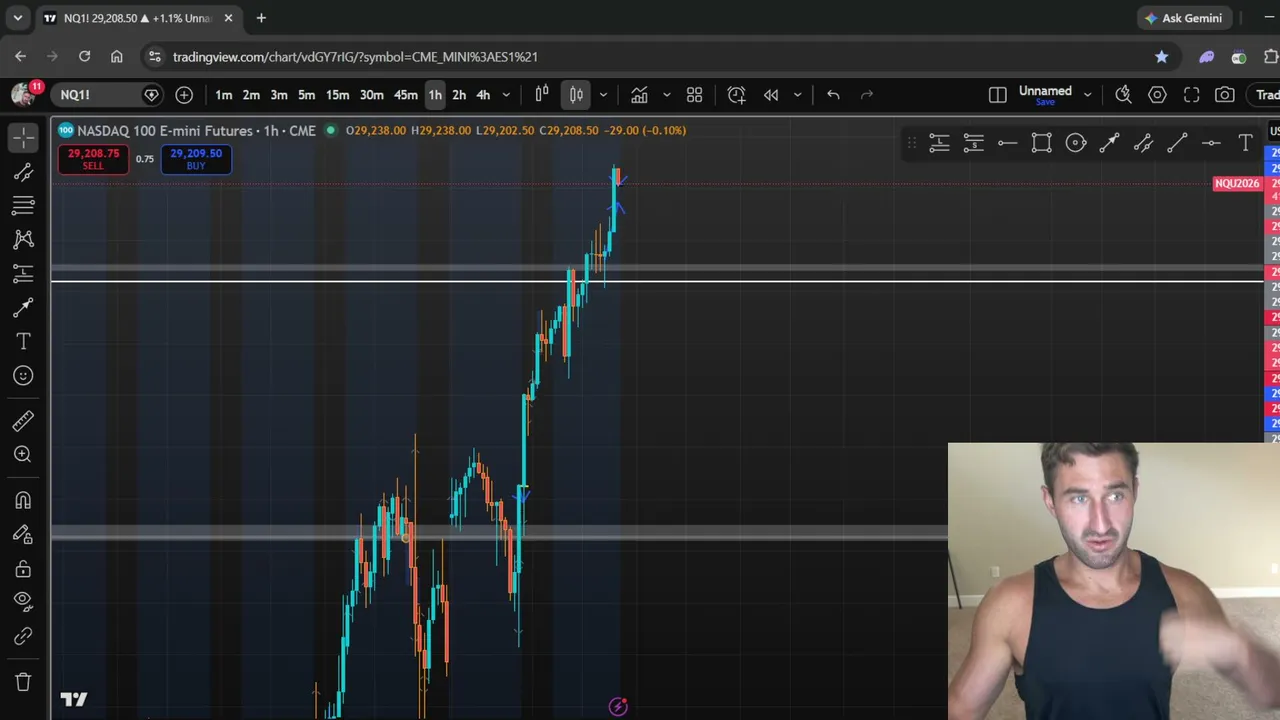The height and width of the screenshot is (720, 1280).
Task: Take a chart snapshot with camera icon
Action: [x=1225, y=95]
